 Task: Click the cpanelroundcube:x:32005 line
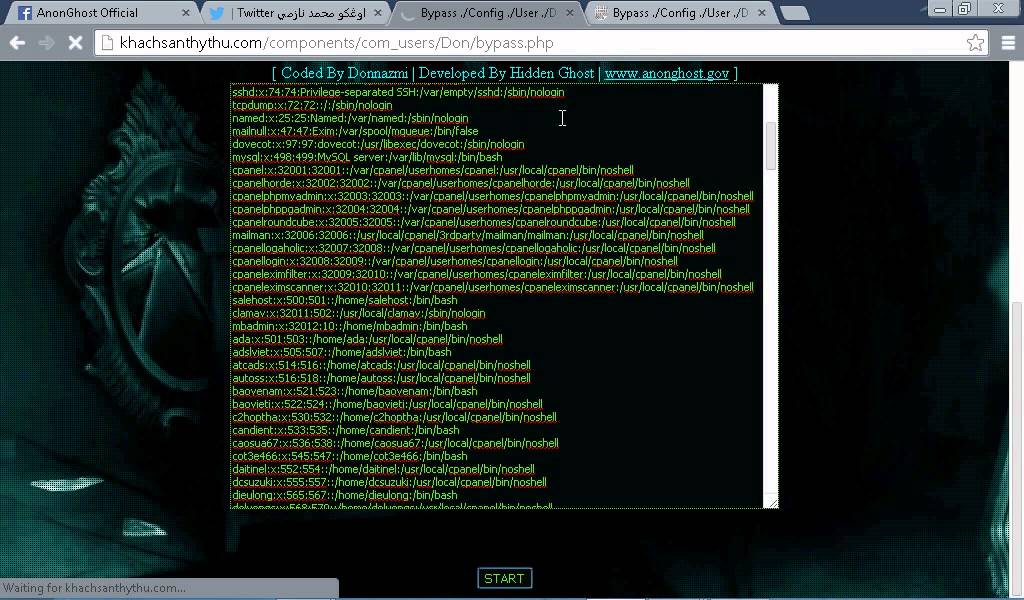(x=484, y=222)
